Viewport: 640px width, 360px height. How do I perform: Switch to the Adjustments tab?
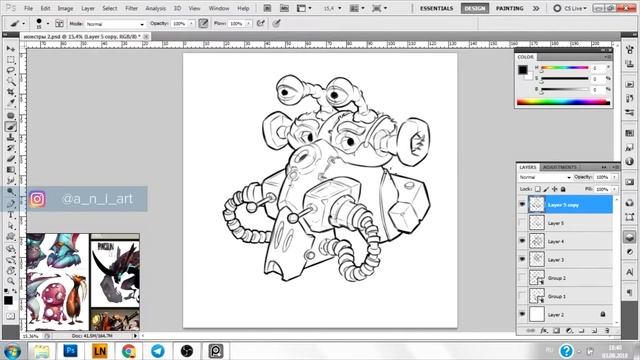click(560, 167)
